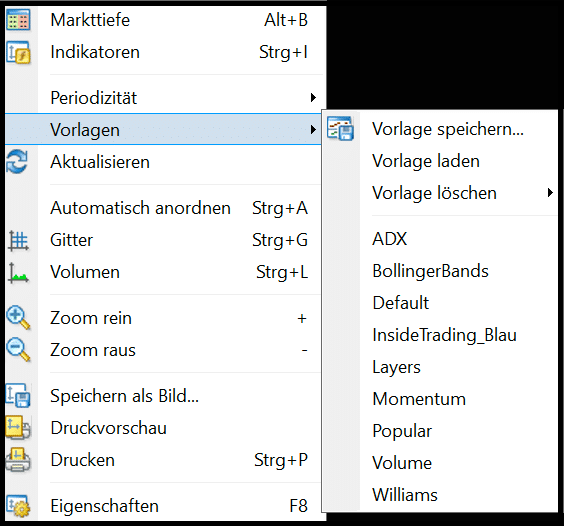Click the Zoom raus magnifier icon
This screenshot has height=526, width=564.
pyautogui.click(x=18, y=349)
